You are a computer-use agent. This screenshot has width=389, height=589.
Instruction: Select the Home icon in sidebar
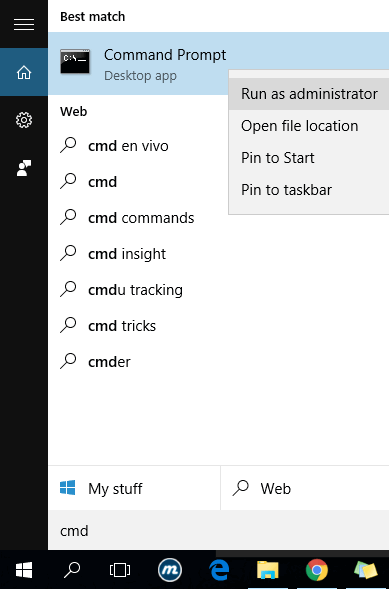click(24, 72)
